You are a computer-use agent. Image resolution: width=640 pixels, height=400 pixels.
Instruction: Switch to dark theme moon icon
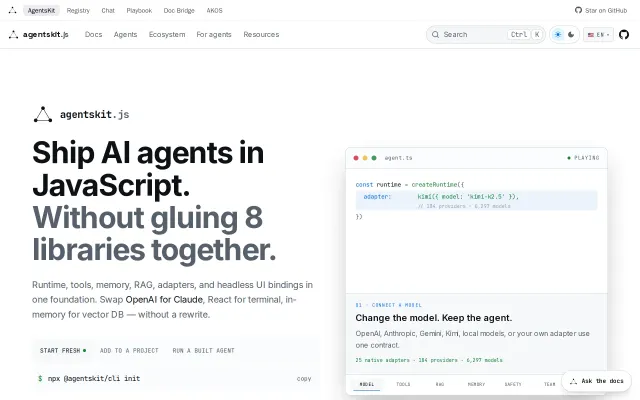click(x=571, y=35)
